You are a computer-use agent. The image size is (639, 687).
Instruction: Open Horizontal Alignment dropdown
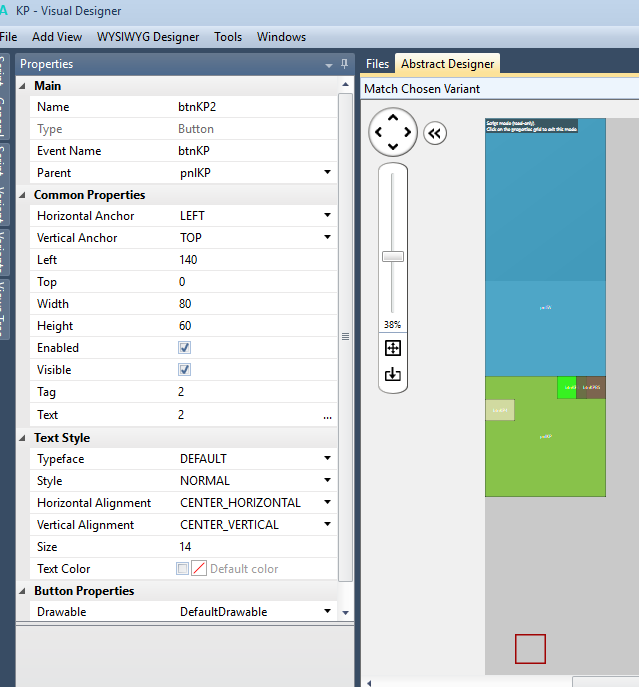(327, 502)
